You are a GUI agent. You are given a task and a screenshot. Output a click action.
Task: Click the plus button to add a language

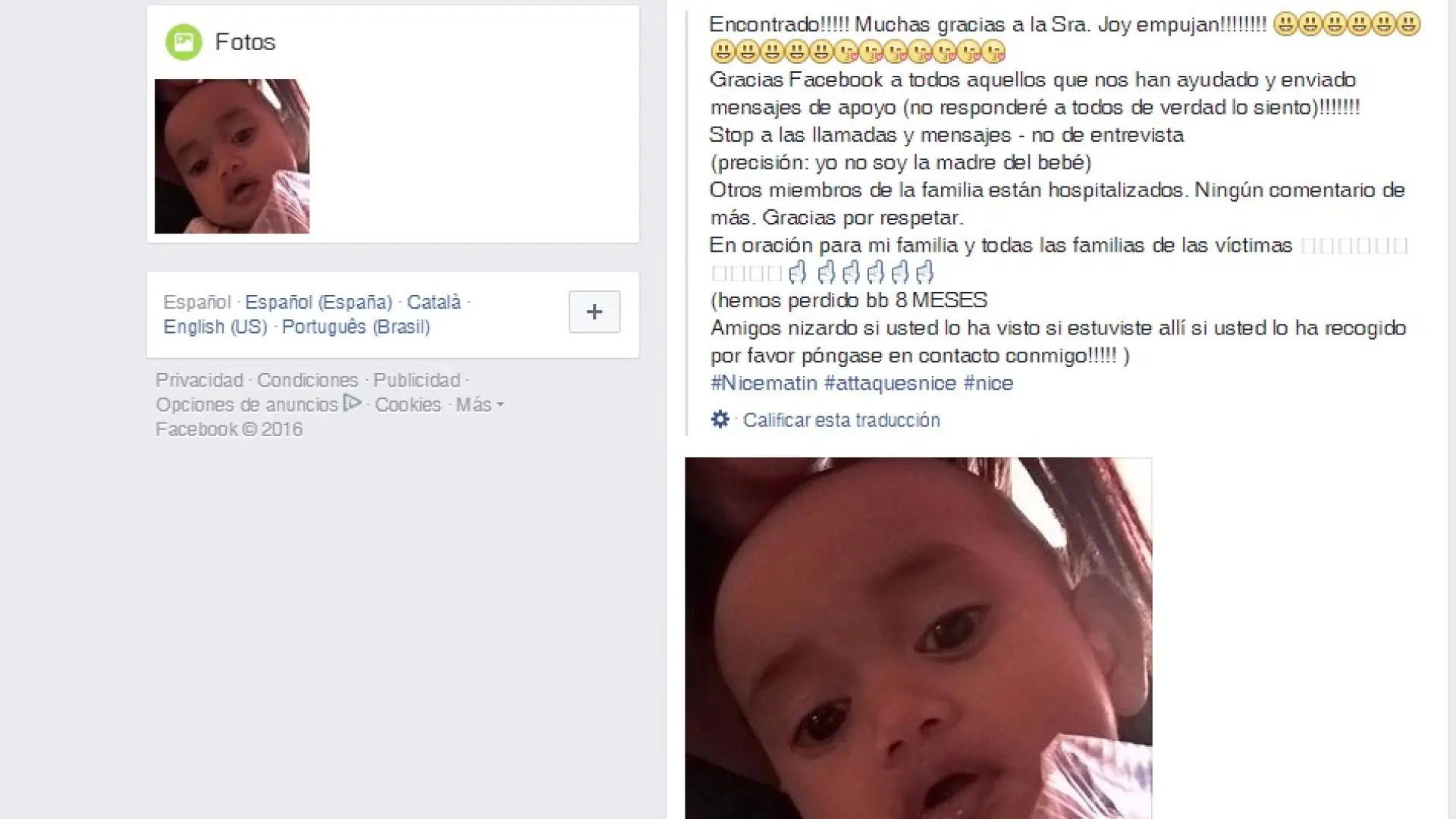tap(595, 312)
